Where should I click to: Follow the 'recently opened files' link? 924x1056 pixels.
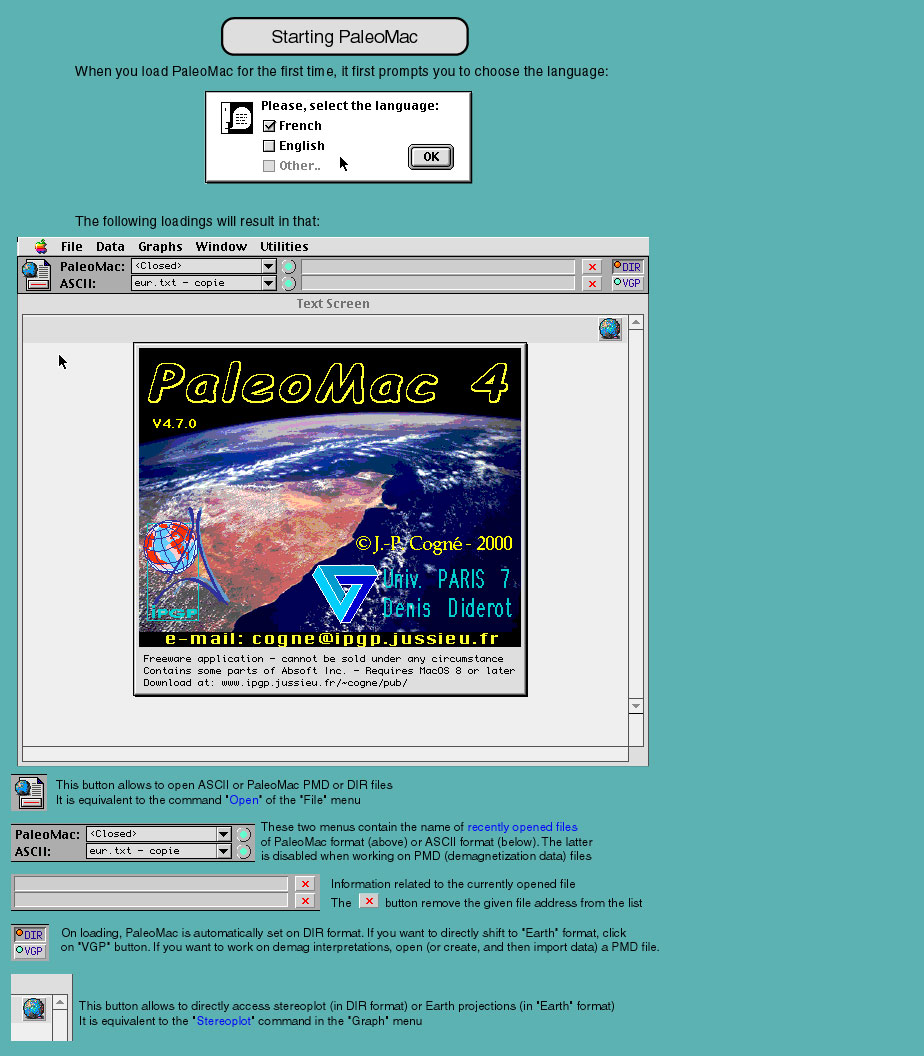click(x=522, y=827)
